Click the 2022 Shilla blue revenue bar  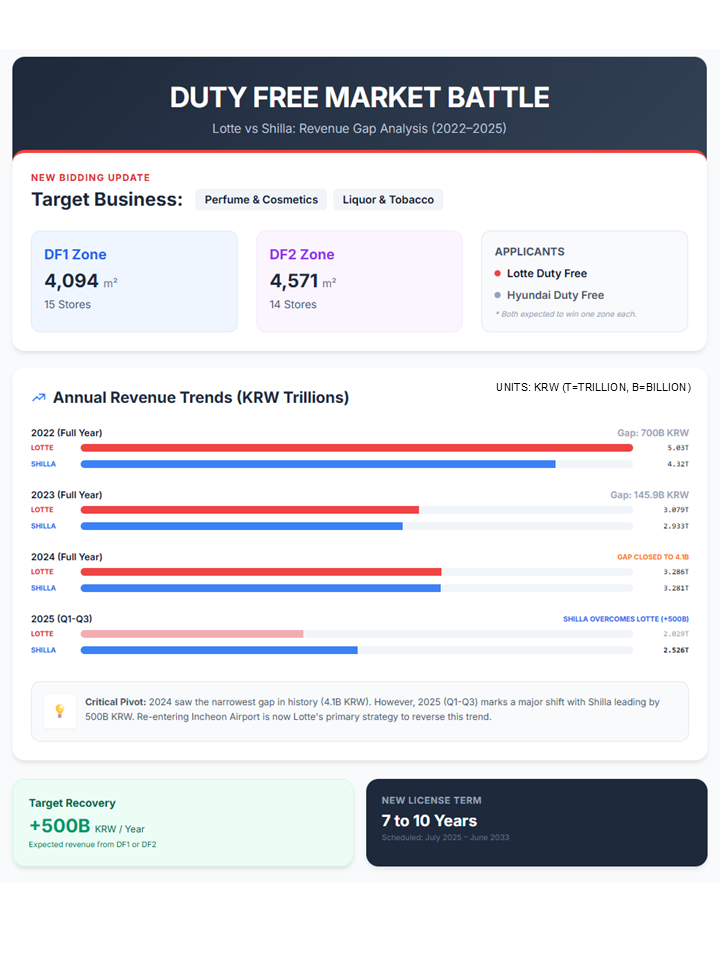(x=318, y=464)
